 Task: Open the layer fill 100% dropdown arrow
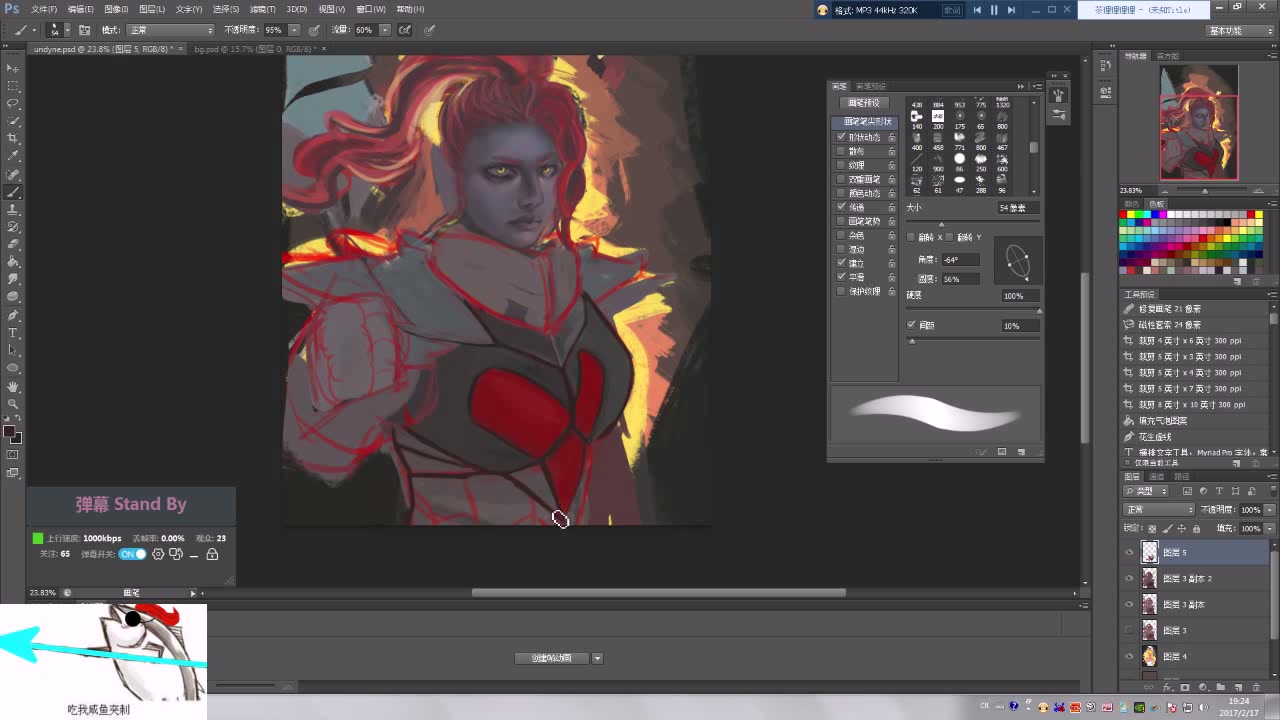pyautogui.click(x=1269, y=528)
